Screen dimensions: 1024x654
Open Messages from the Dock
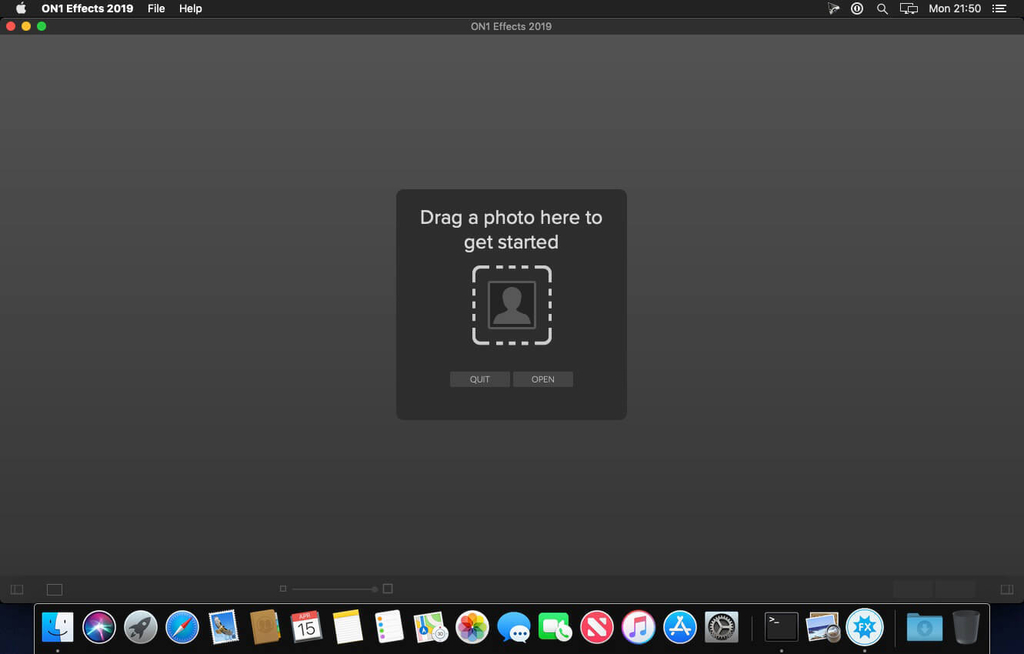click(x=513, y=627)
